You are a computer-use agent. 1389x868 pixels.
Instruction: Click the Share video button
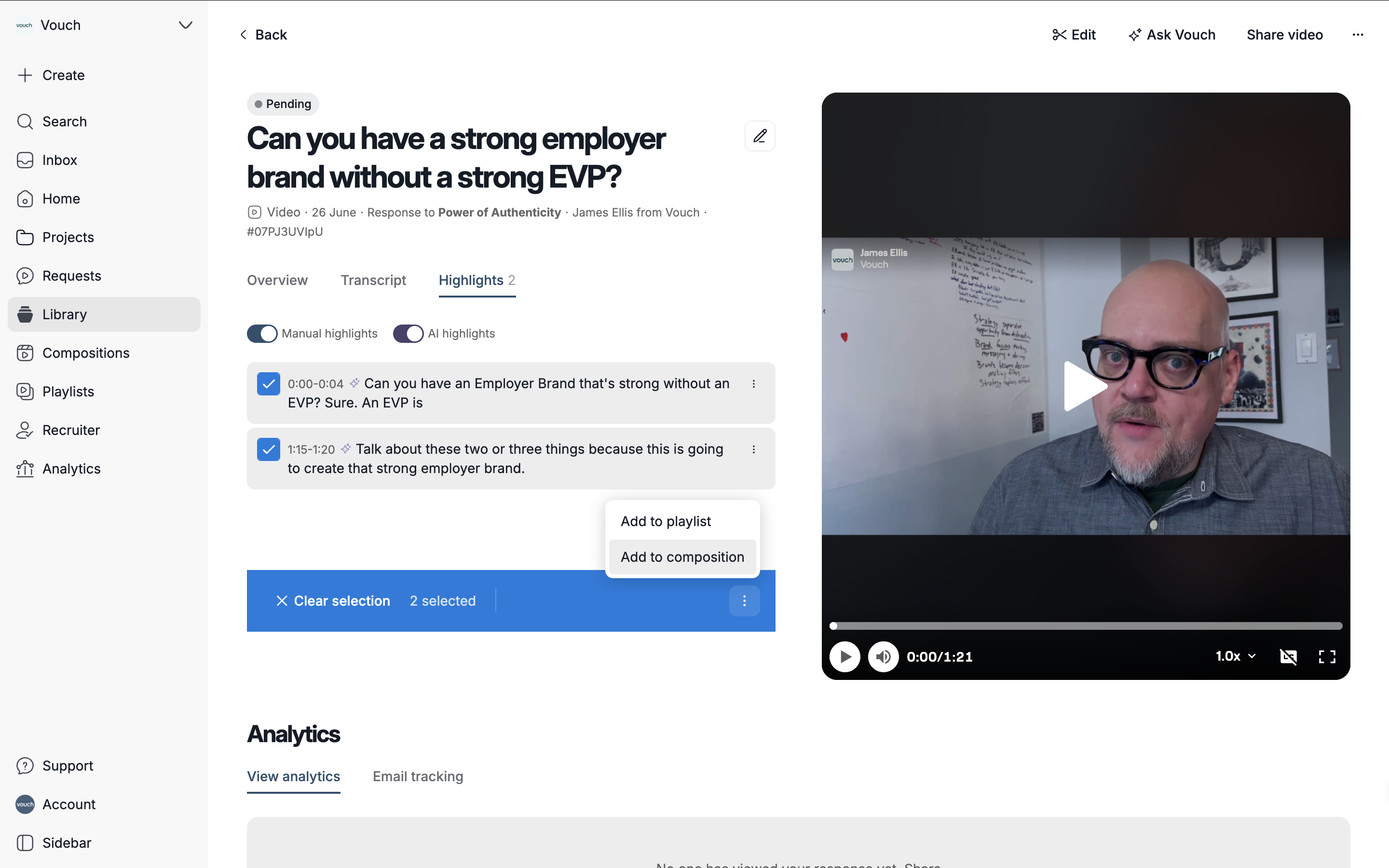[x=1284, y=34]
